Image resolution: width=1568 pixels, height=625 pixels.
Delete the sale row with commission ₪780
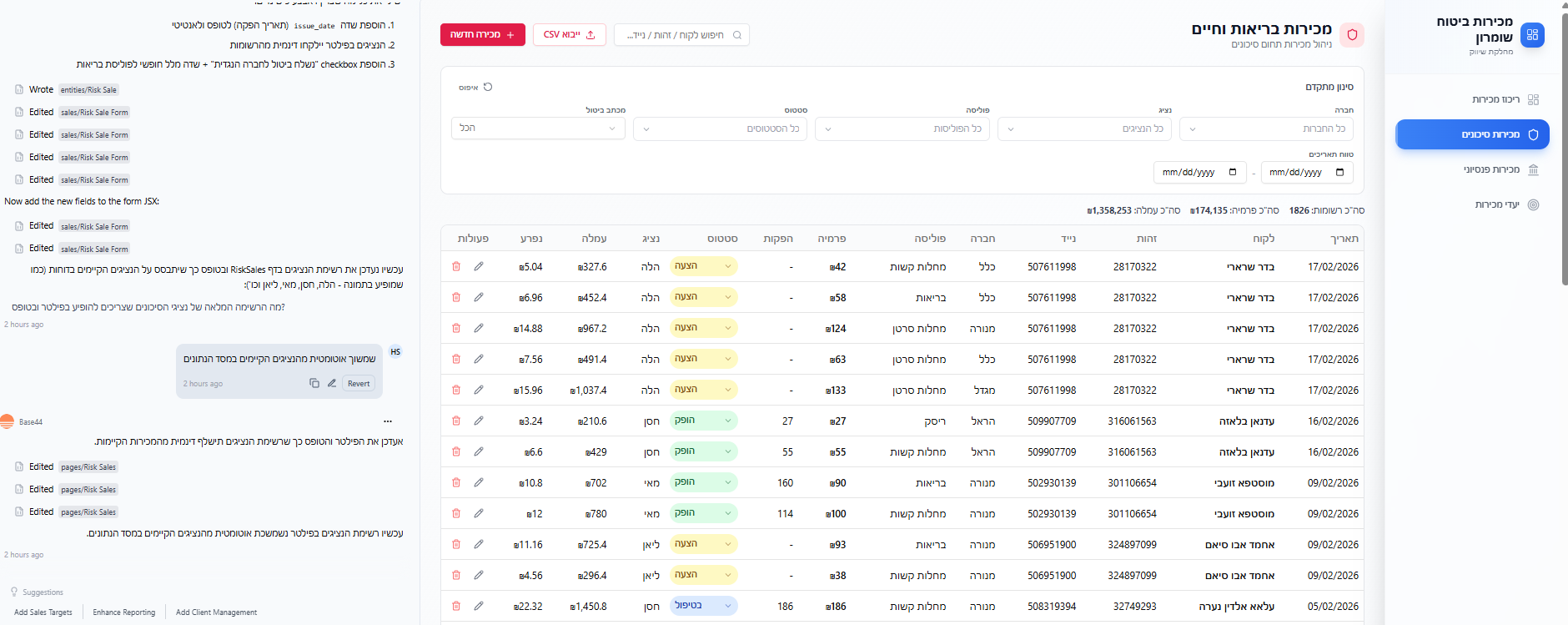tap(456, 513)
